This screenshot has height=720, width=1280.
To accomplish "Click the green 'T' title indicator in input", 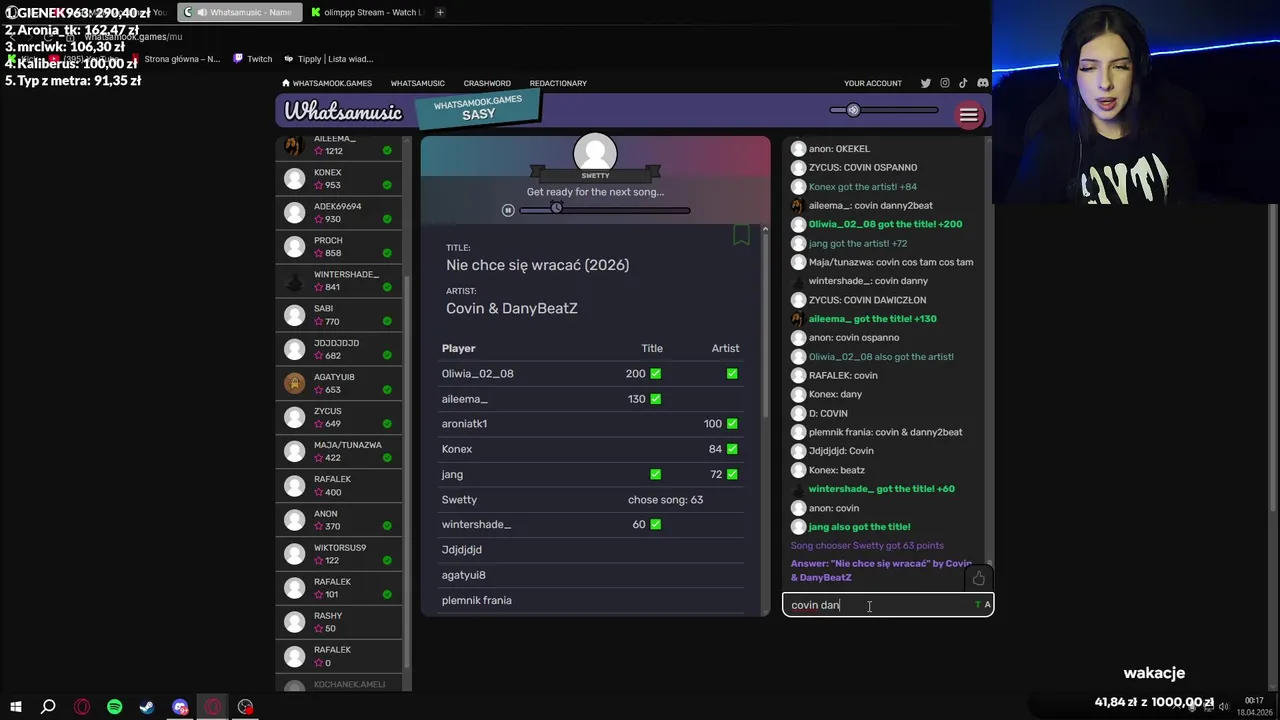I will (978, 605).
